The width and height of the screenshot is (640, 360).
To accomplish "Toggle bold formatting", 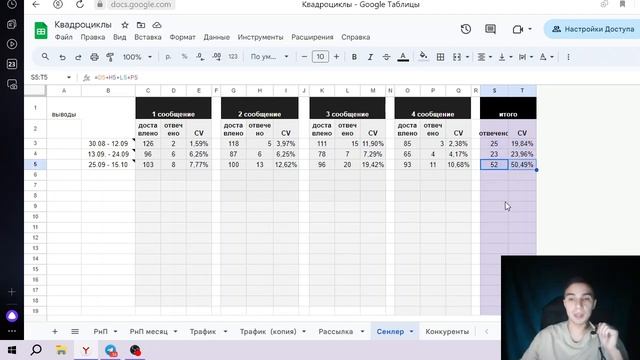I will (354, 57).
